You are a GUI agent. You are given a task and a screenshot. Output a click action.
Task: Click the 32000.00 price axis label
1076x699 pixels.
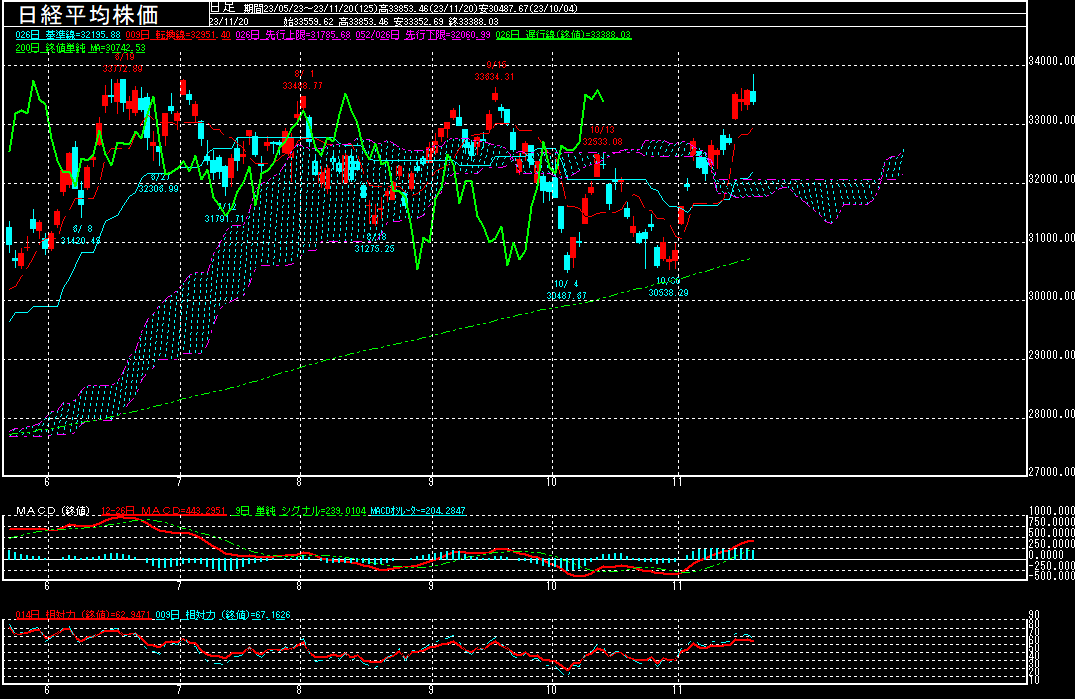pos(1052,179)
